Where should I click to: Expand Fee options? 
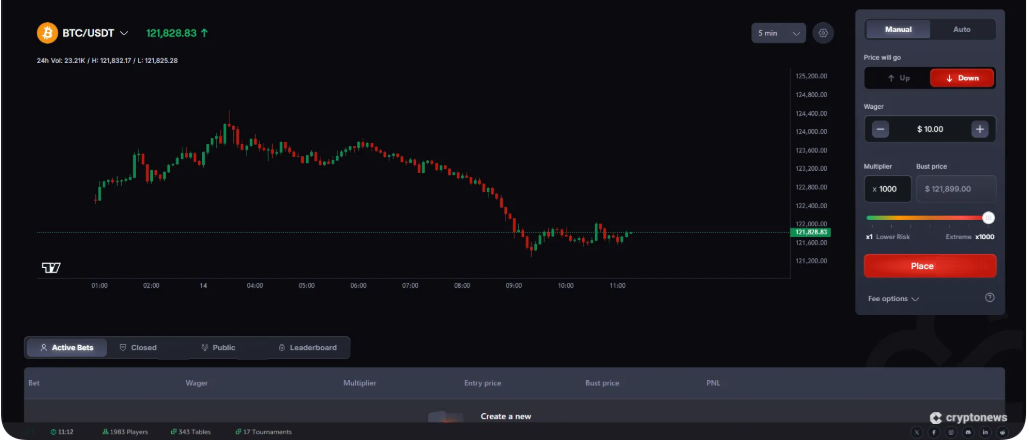coord(893,298)
